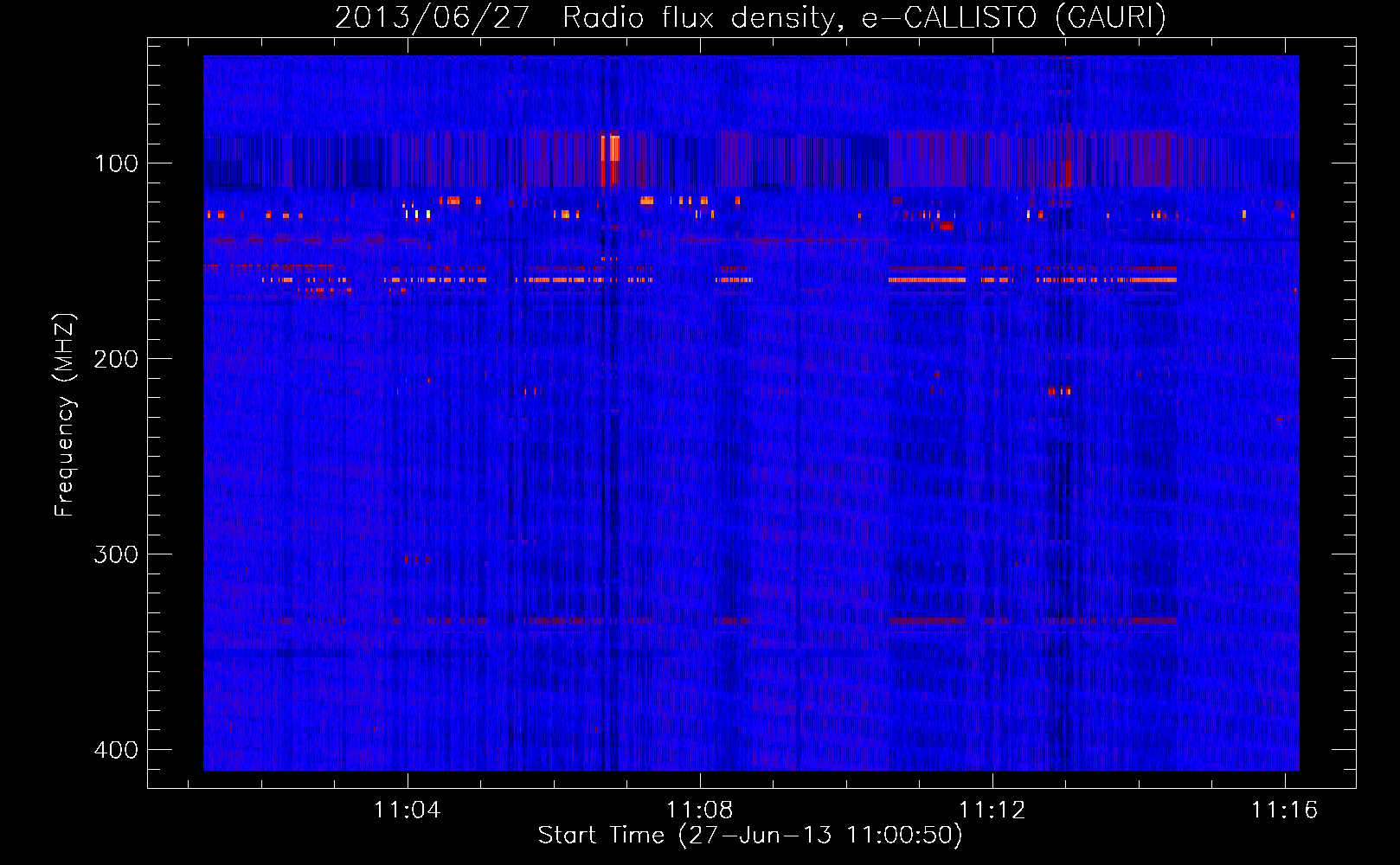The image size is (1400, 865).
Task: Click the 400 frequency tick label
Action: 116,750
